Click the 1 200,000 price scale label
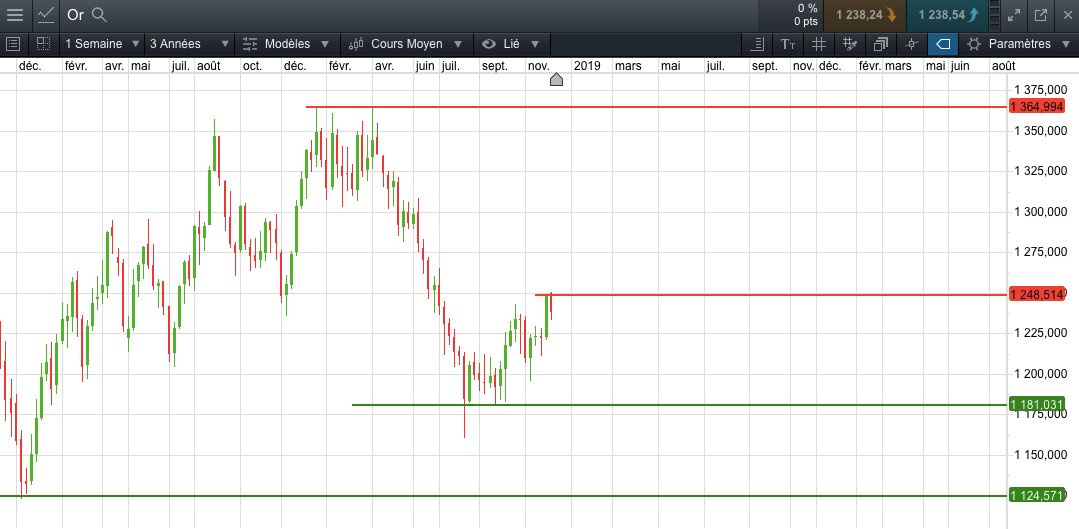1079x529 pixels. 1041,374
